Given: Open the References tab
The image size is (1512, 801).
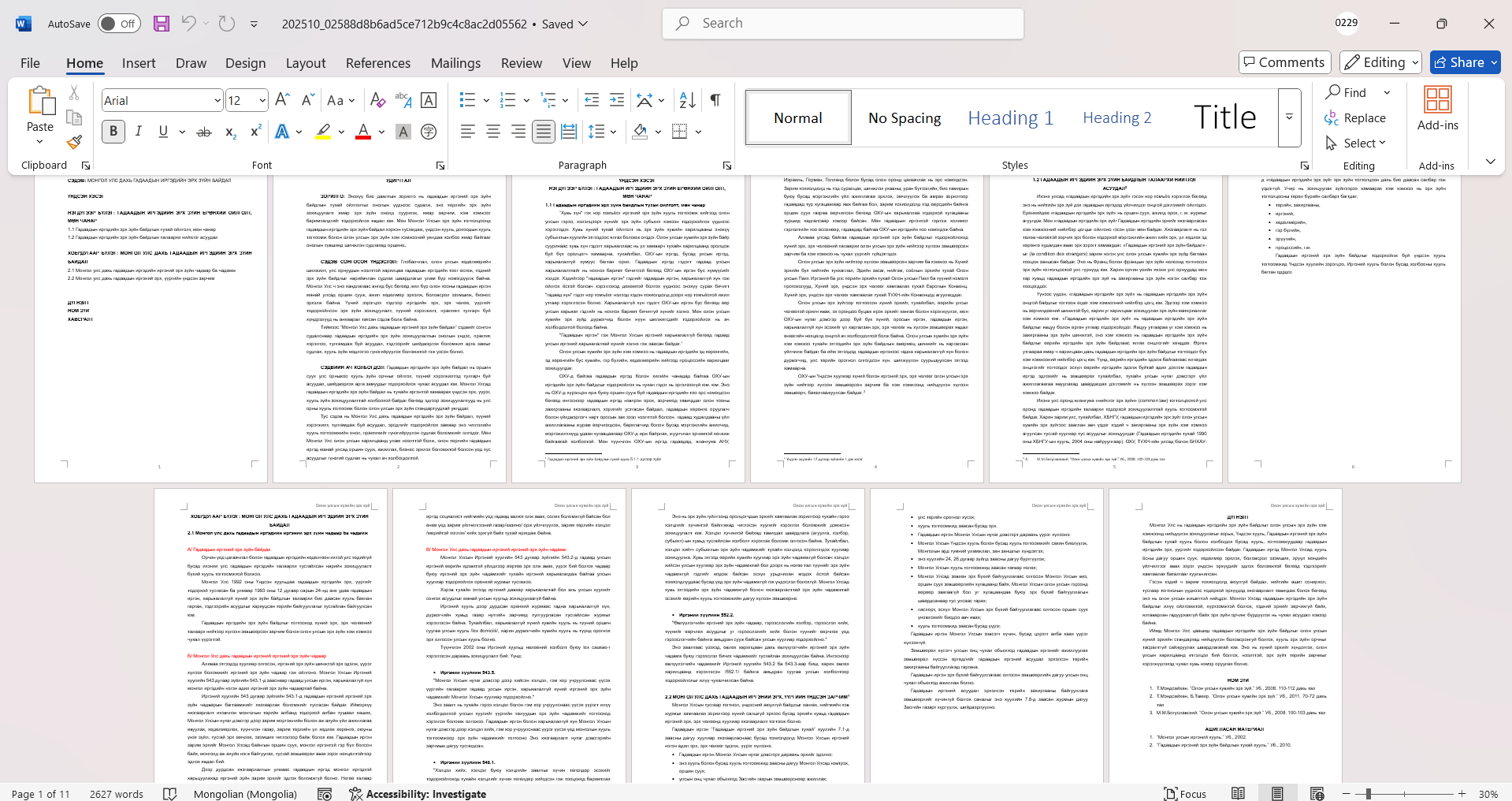Looking at the screenshot, I should click(x=377, y=63).
